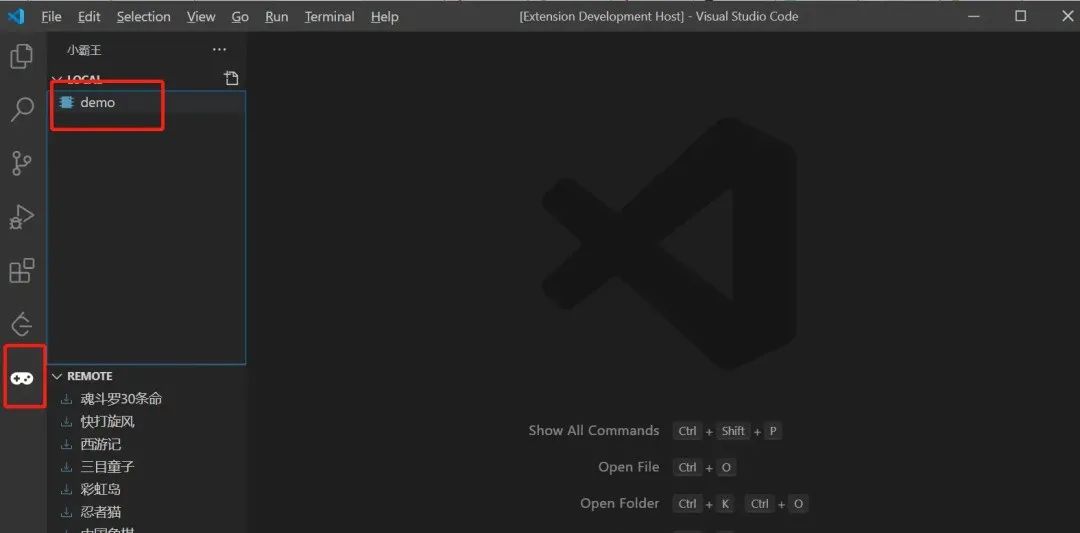Open the File menu
The height and width of the screenshot is (533, 1080).
[x=51, y=17]
